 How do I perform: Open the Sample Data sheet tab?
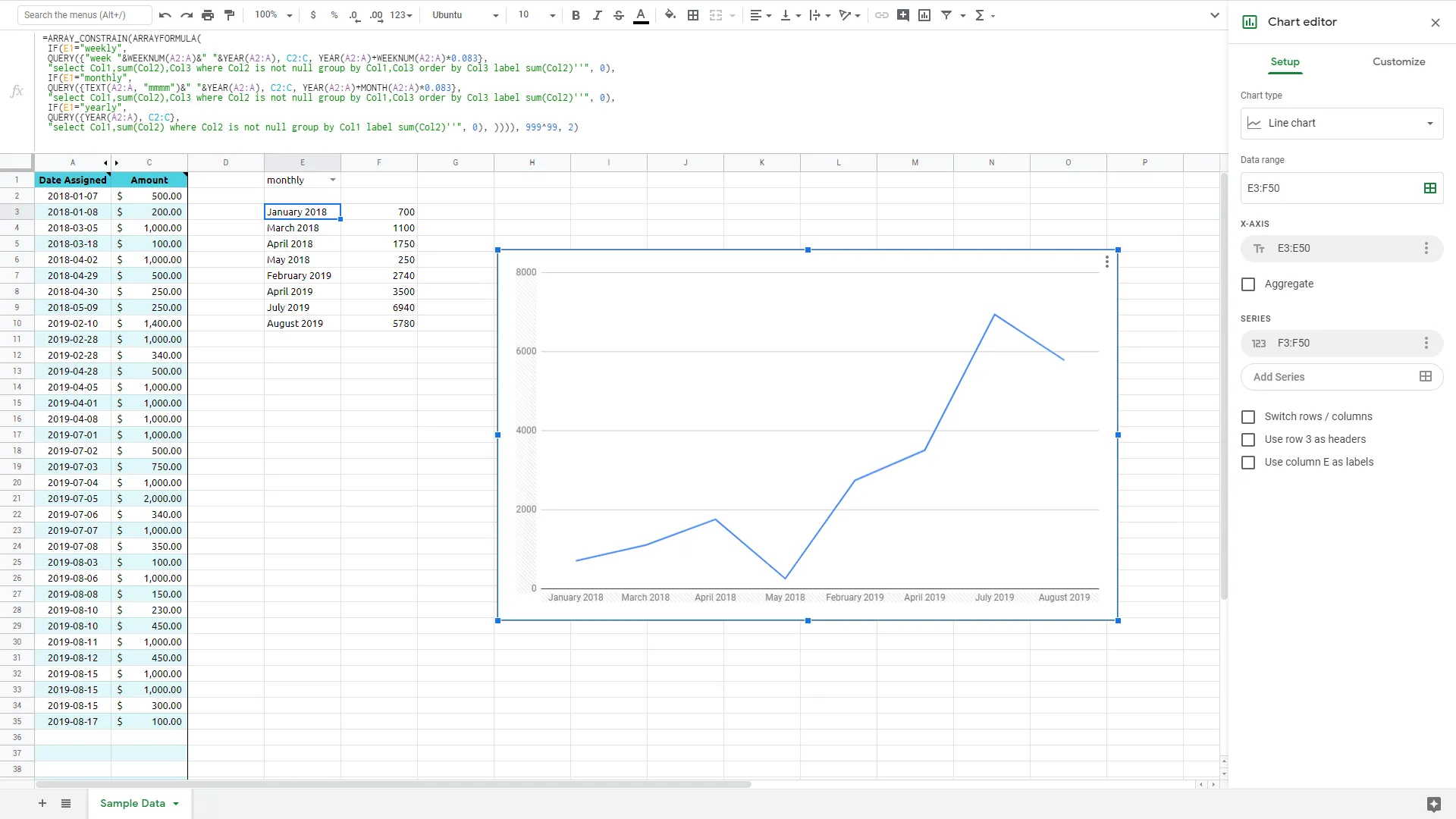point(133,804)
